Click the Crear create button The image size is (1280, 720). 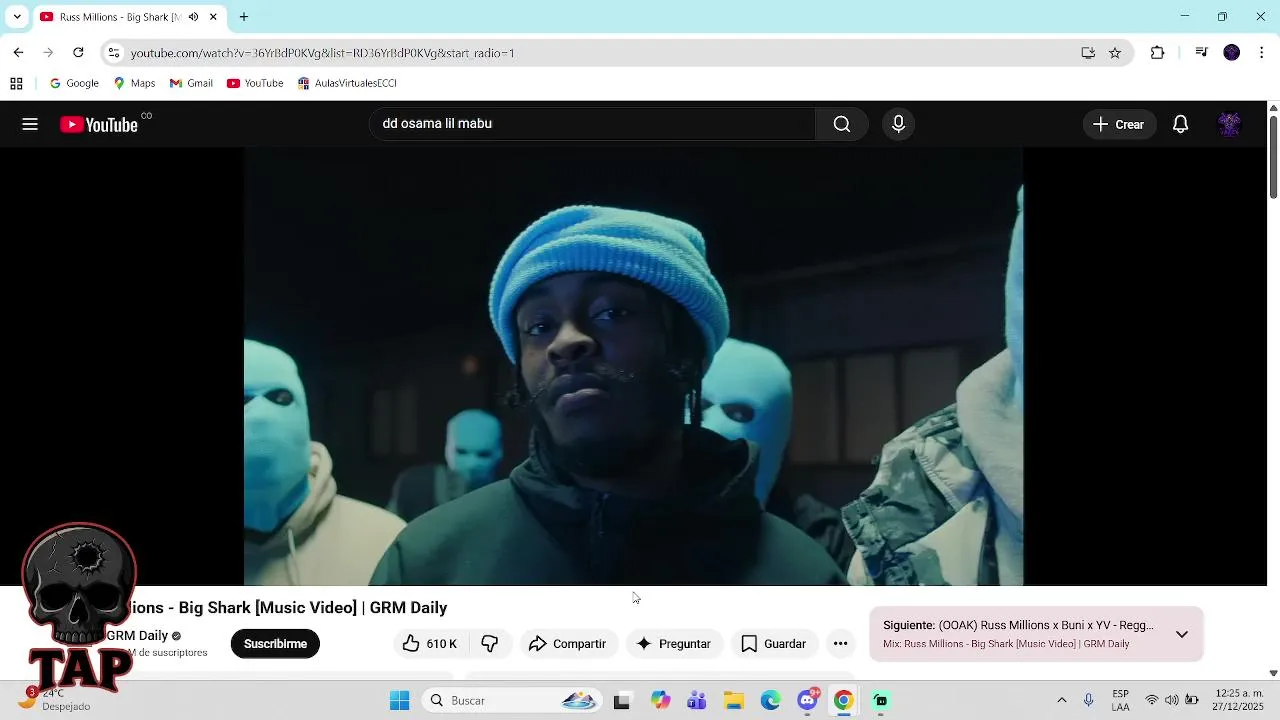click(x=1118, y=124)
